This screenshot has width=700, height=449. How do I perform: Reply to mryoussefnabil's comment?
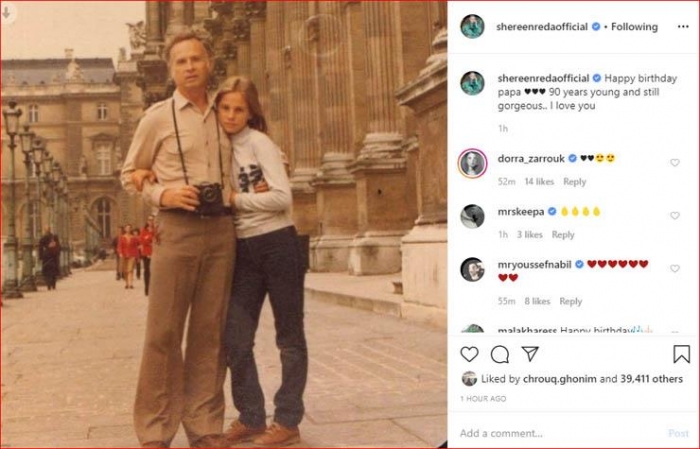[570, 301]
